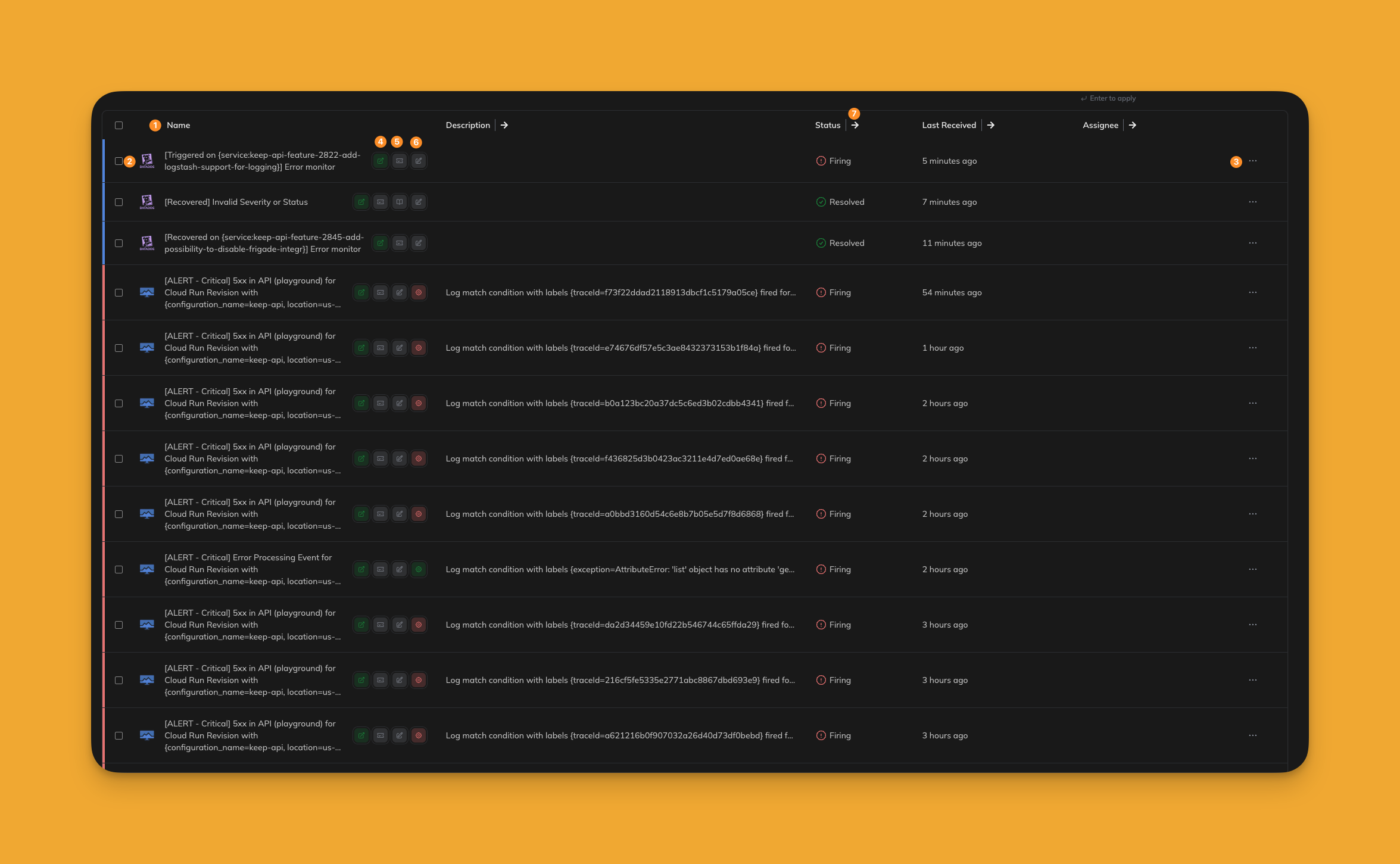1400x864 pixels.
Task: Click the Description column header label
Action: point(467,125)
